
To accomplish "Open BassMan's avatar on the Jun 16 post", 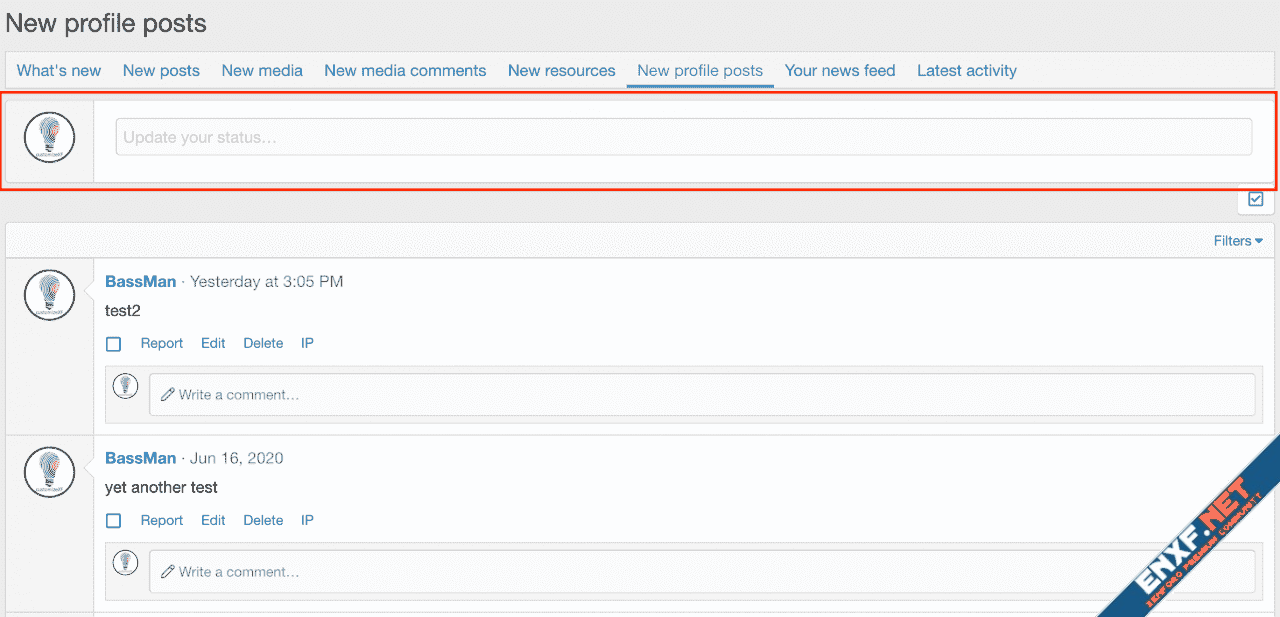I will (x=49, y=472).
